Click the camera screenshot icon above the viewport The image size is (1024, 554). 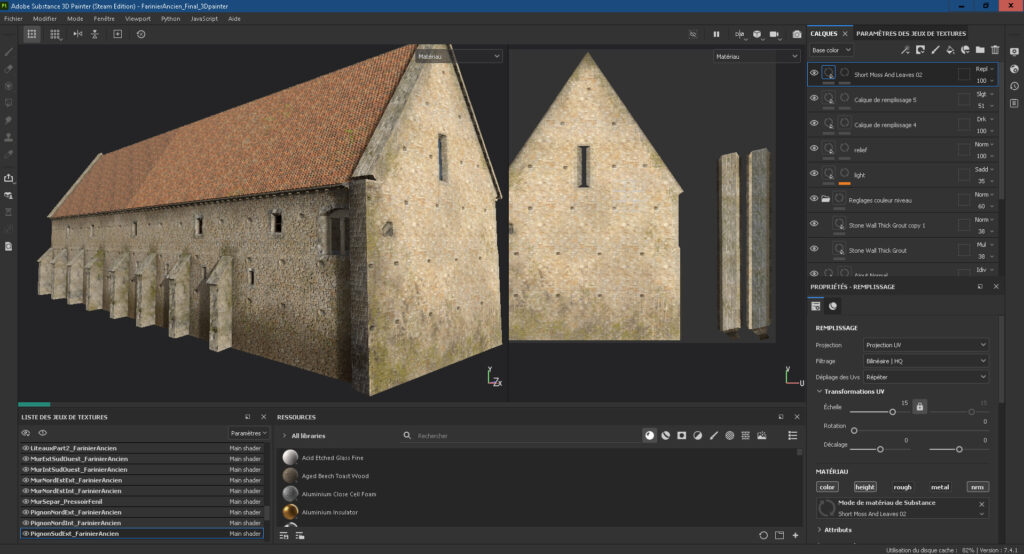797,34
